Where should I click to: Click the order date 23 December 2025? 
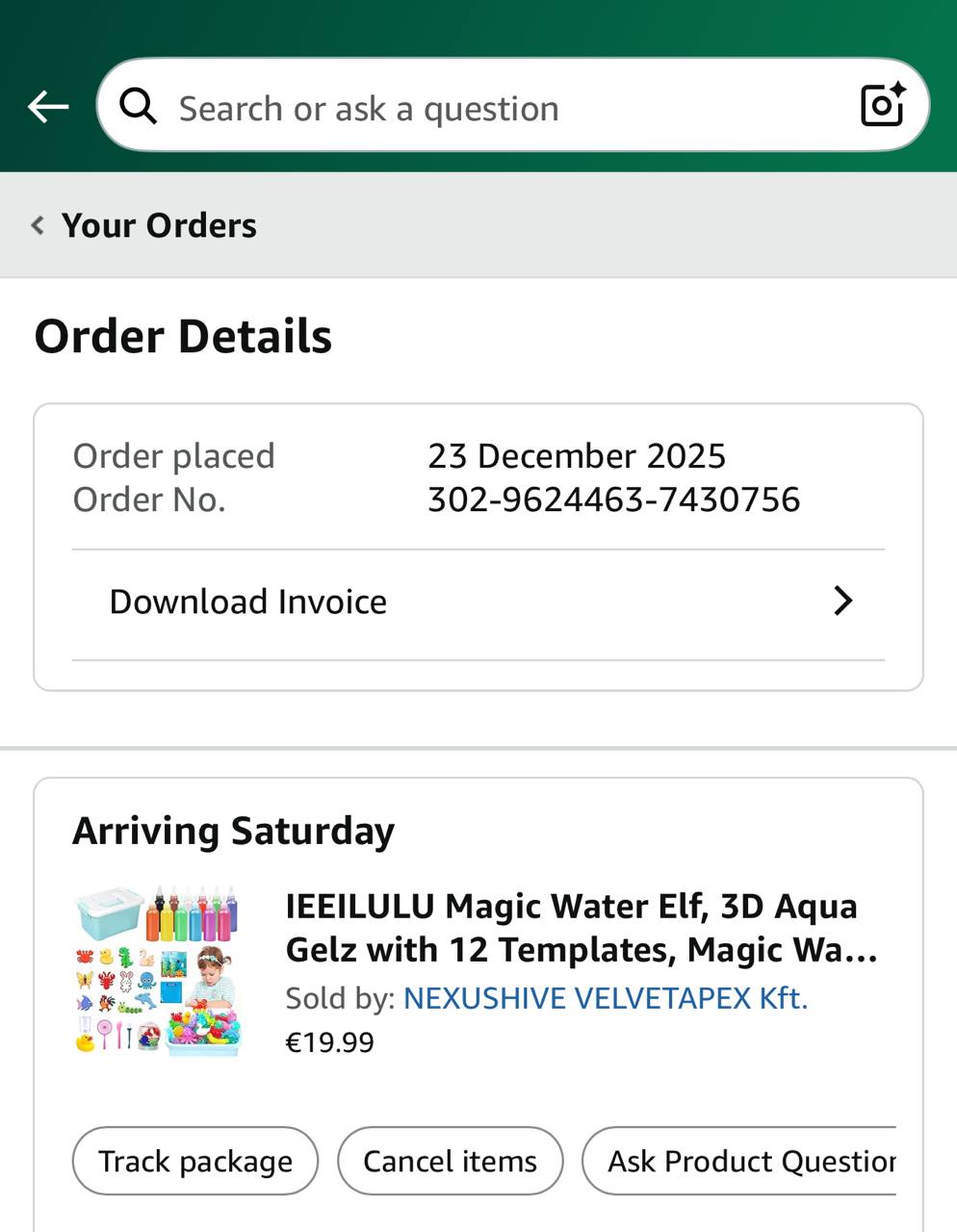coord(576,455)
